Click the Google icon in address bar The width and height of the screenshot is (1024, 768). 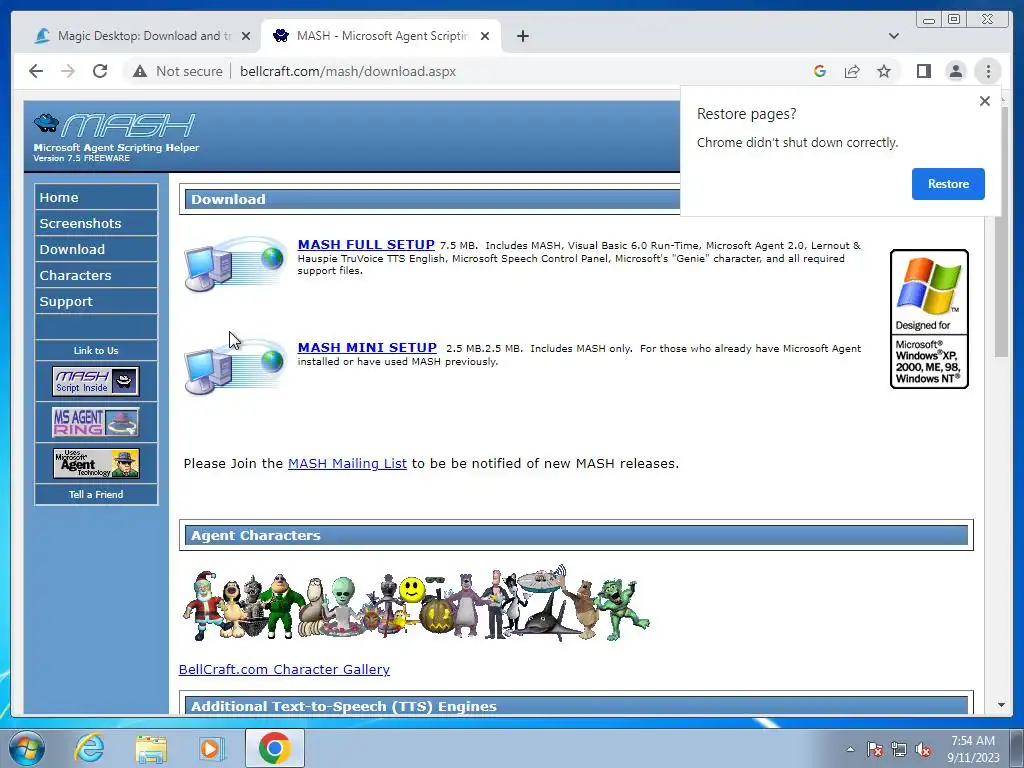click(x=820, y=71)
